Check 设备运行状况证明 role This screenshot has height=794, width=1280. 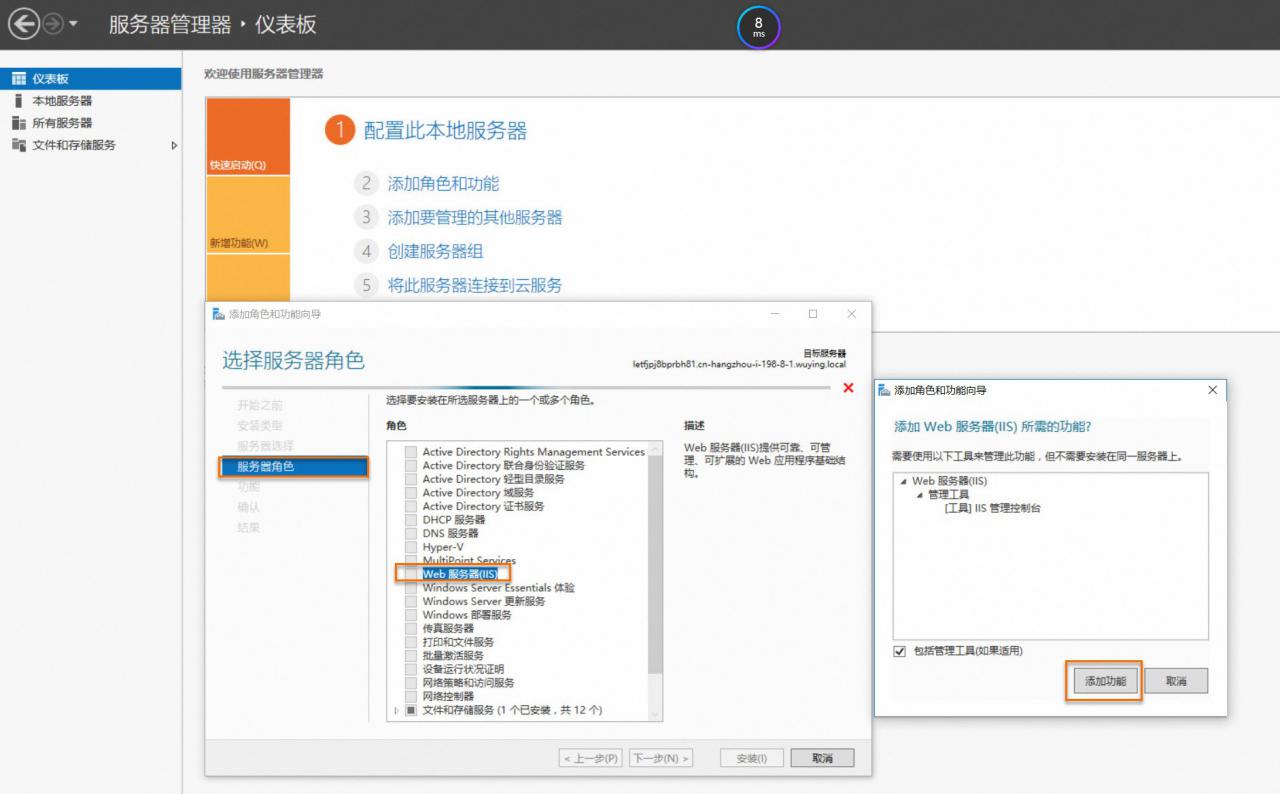tap(411, 669)
